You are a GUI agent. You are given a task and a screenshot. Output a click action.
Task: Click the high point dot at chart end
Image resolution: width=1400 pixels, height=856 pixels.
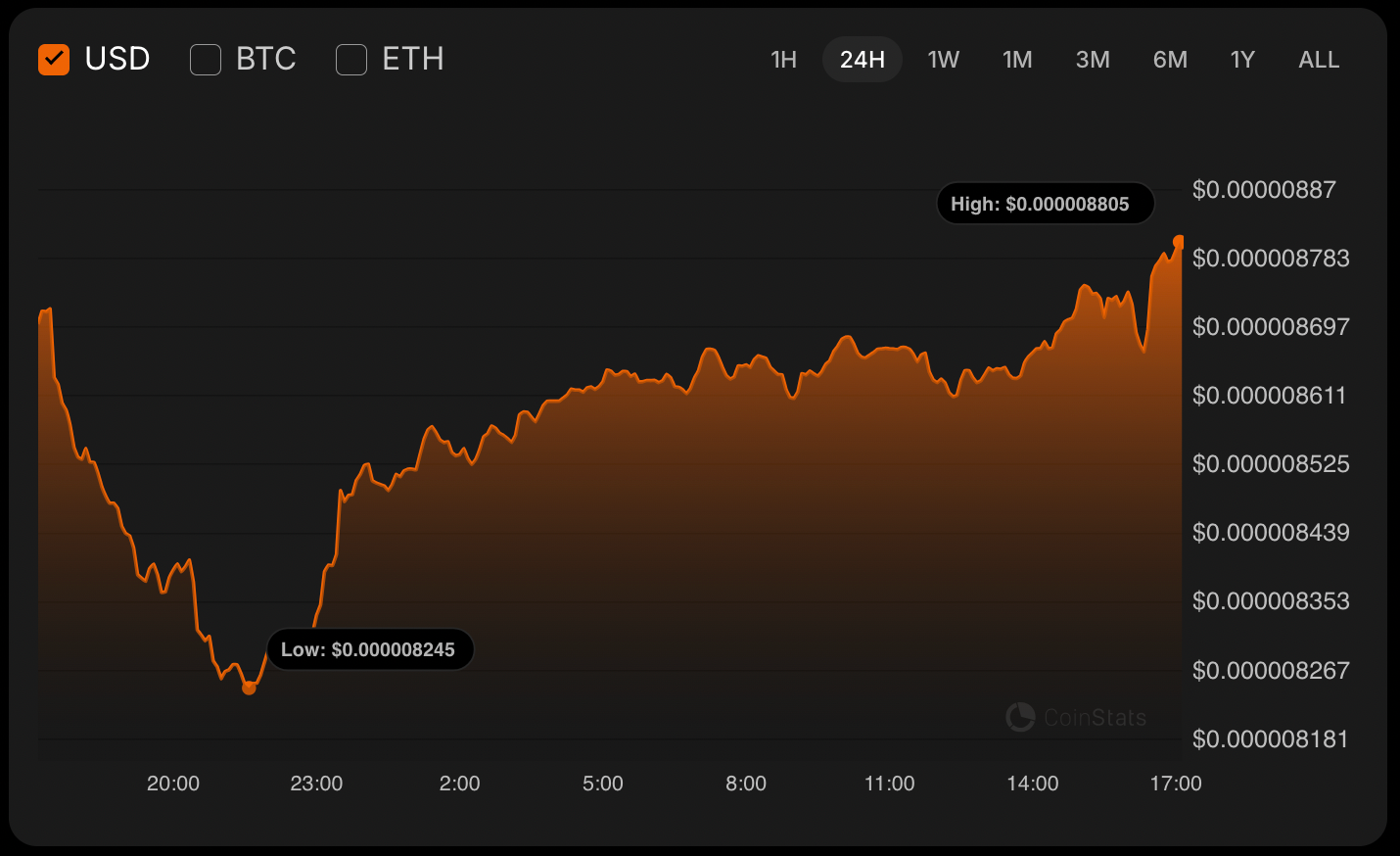click(x=1179, y=238)
